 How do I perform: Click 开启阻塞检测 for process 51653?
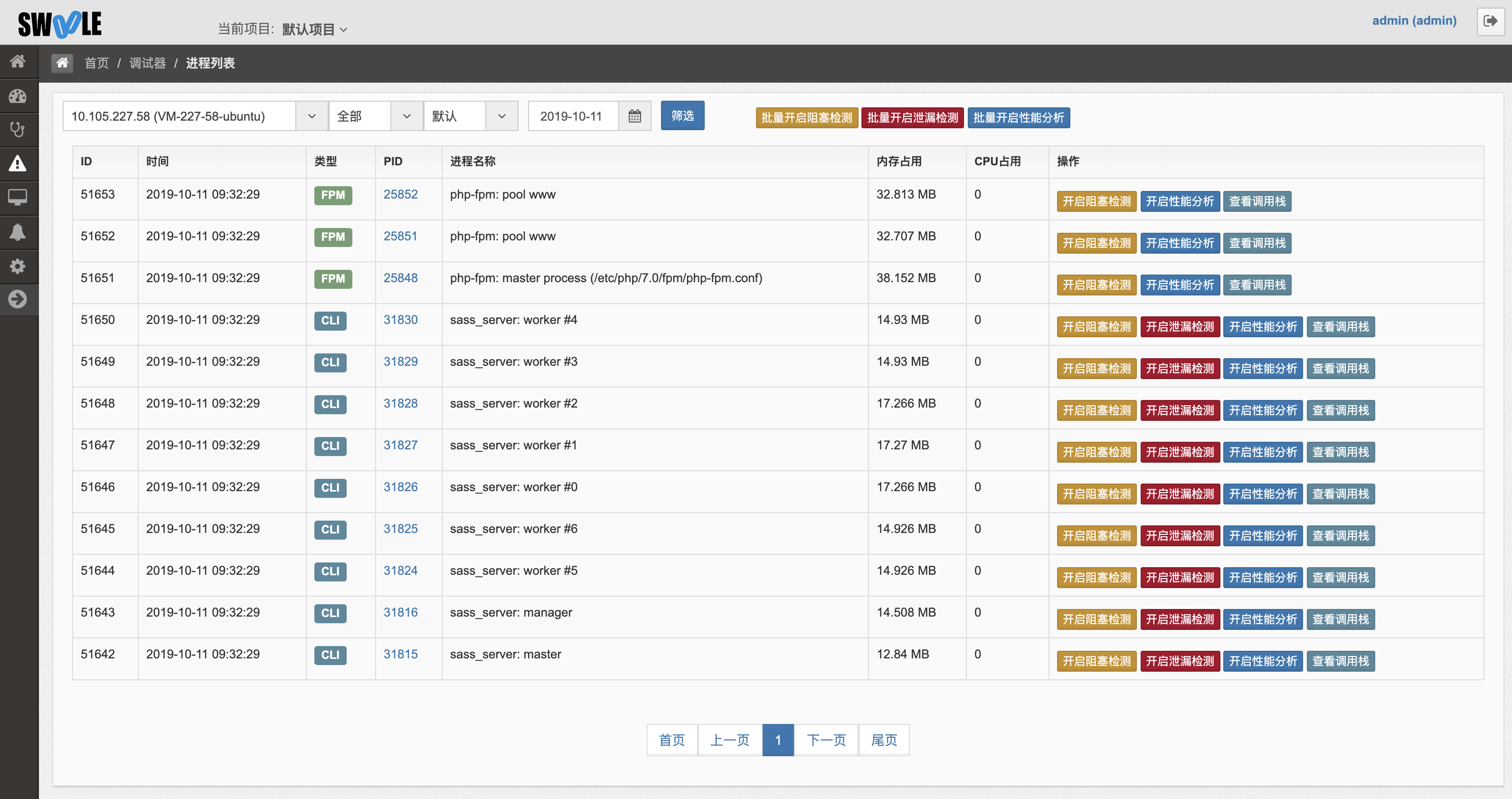point(1096,201)
